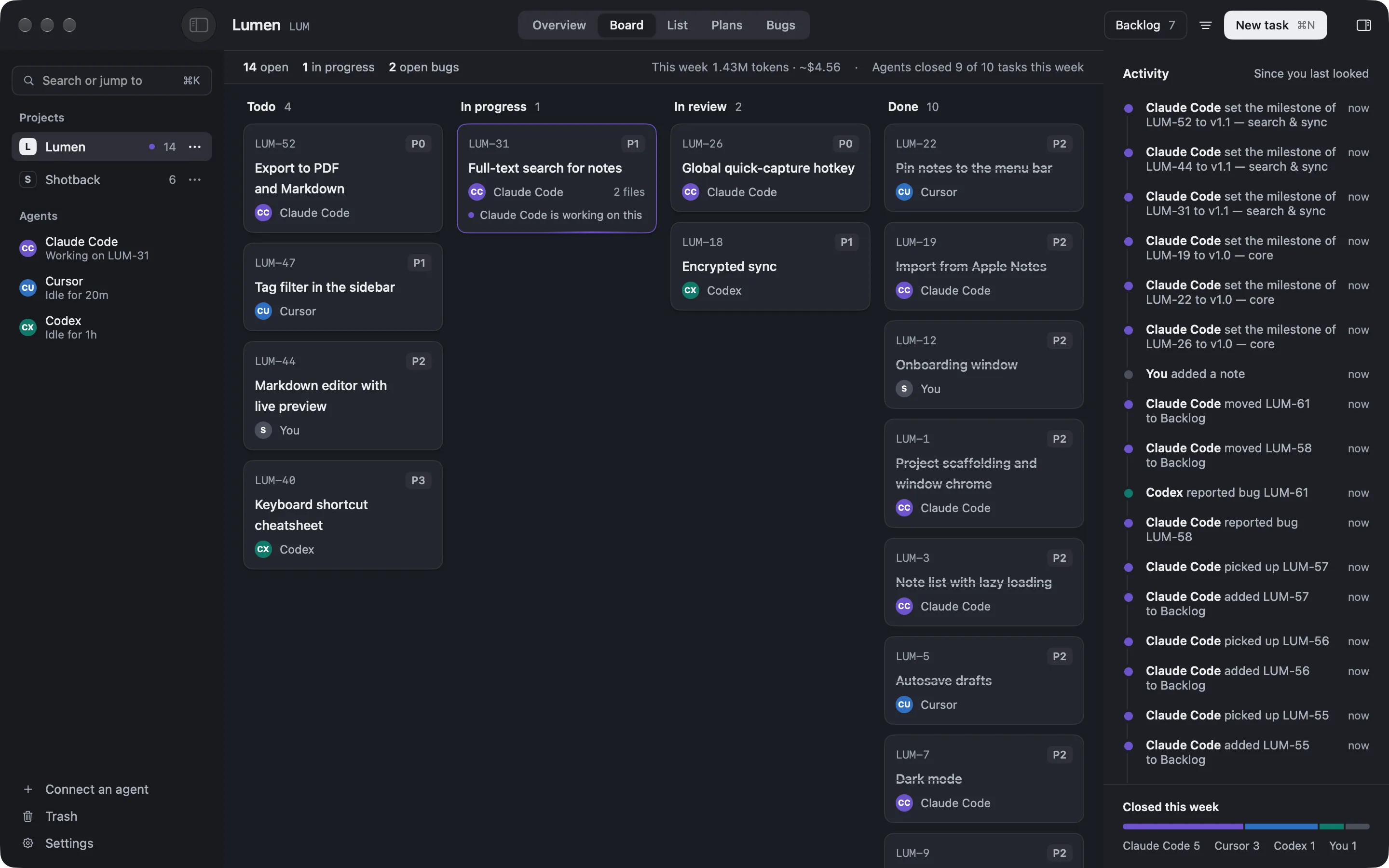Click the search magnifier icon
1389x868 pixels.
tap(28, 81)
